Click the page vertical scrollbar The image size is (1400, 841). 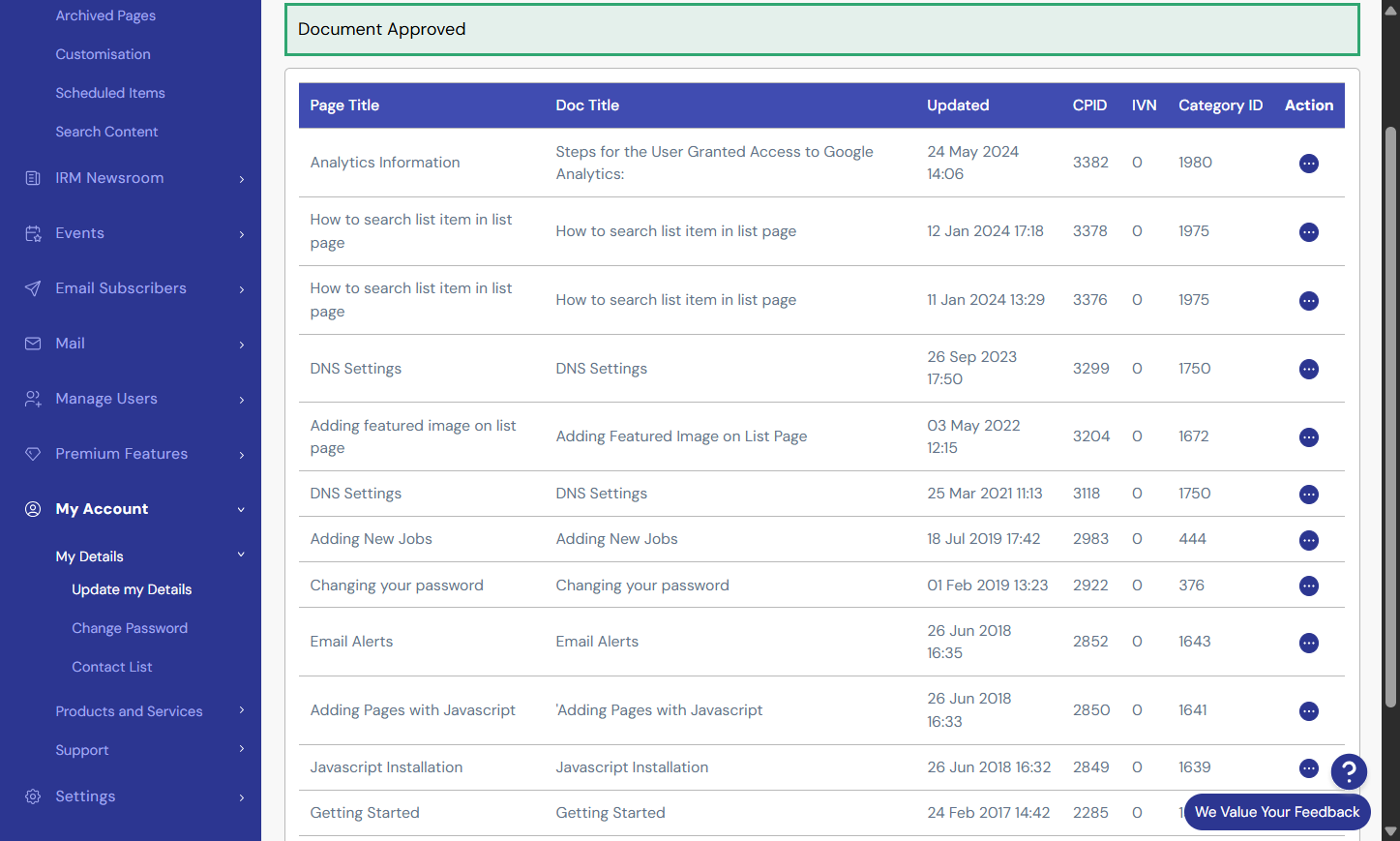click(1391, 416)
